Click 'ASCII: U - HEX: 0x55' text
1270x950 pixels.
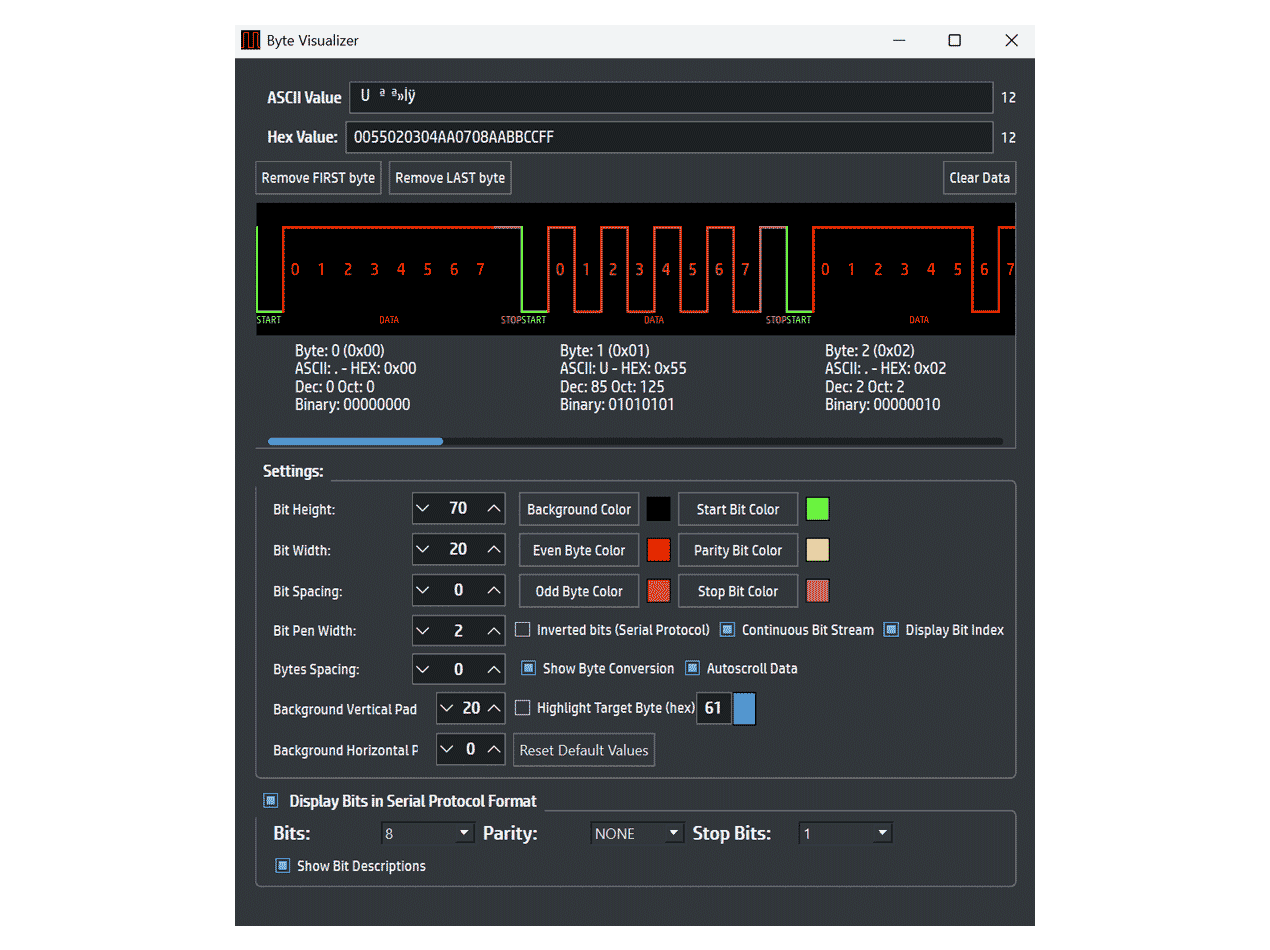[623, 368]
